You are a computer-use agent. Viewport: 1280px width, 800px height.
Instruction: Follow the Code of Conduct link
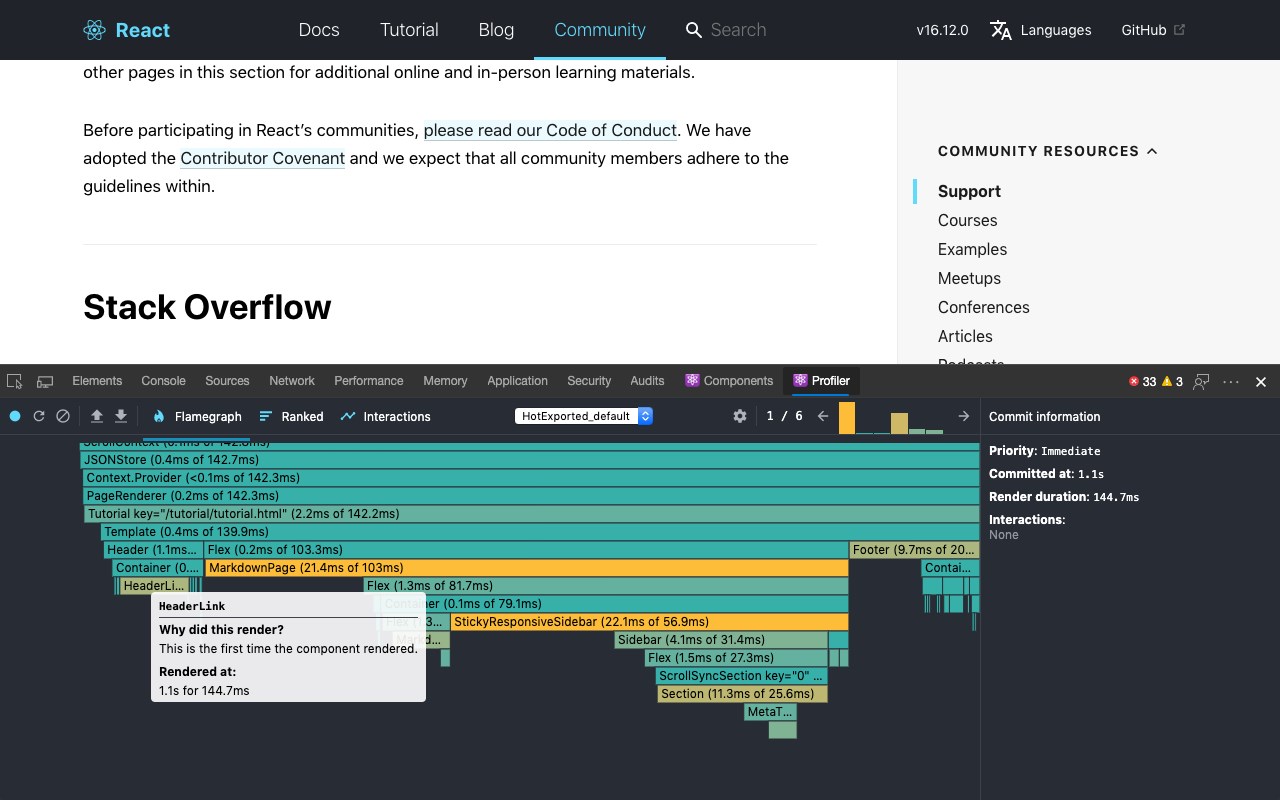click(550, 130)
